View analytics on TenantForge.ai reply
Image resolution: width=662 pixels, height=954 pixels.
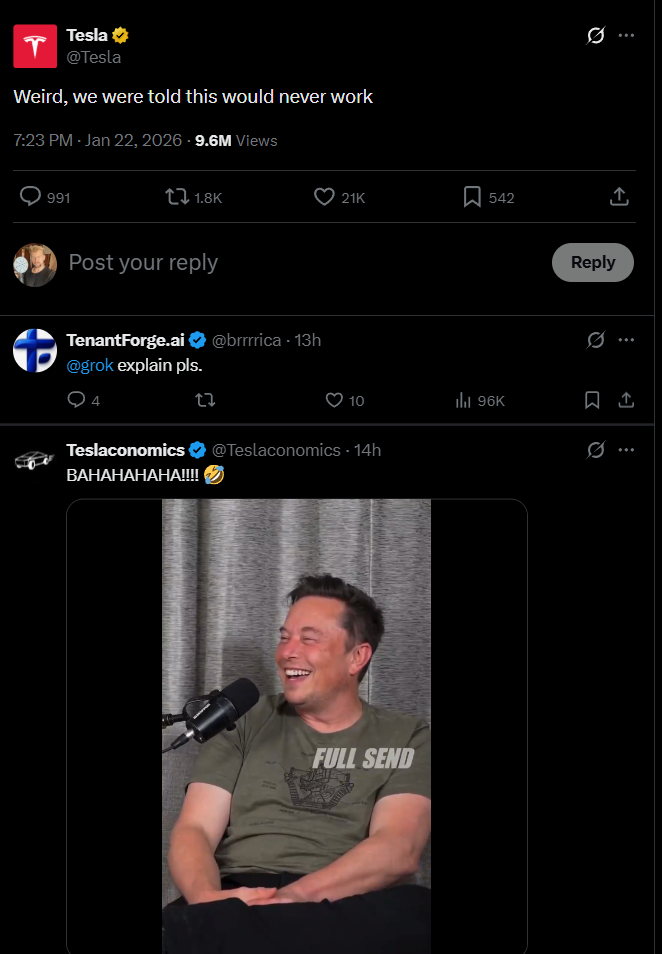[464, 400]
